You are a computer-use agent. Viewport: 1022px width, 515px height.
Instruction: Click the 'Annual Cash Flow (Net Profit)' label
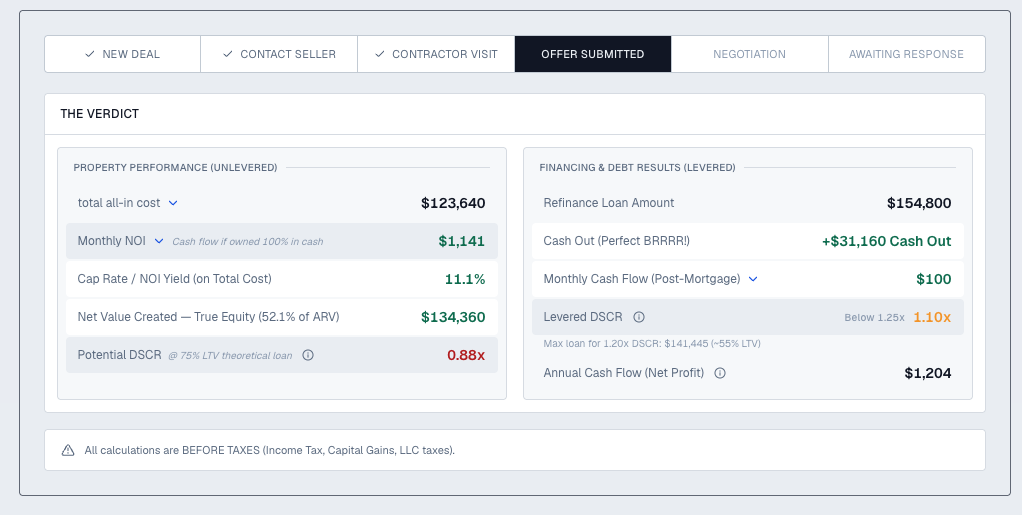point(624,374)
